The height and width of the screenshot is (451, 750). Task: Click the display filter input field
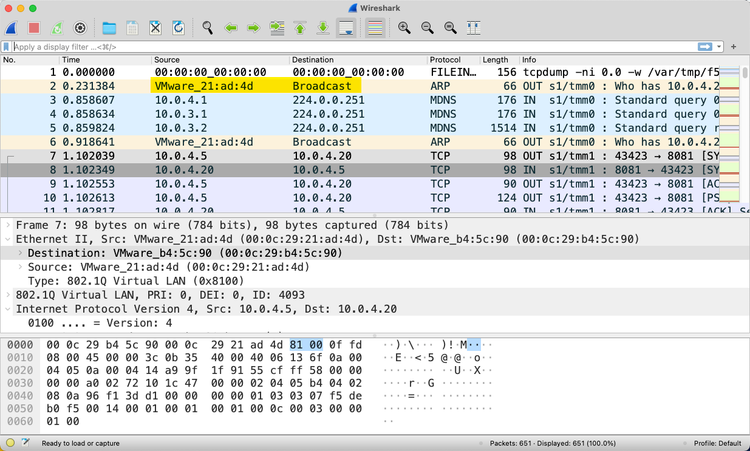pyautogui.click(x=350, y=46)
